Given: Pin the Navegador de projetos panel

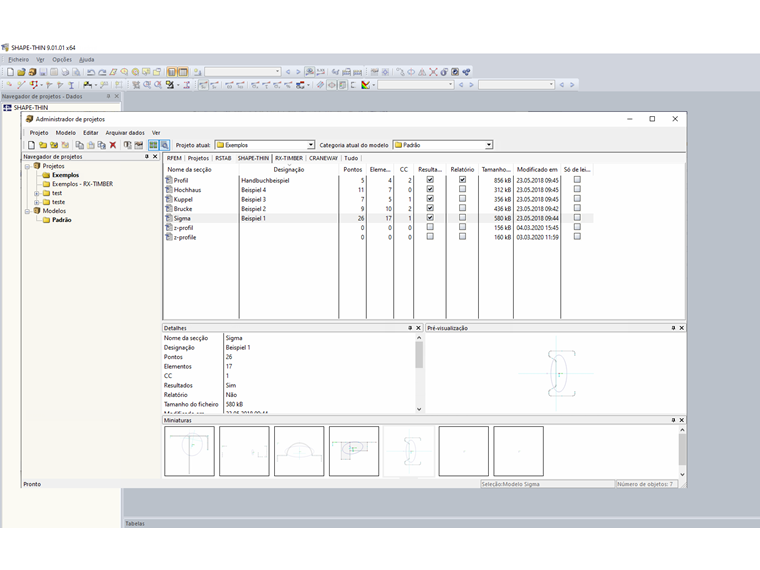Looking at the screenshot, I should click(x=147, y=157).
